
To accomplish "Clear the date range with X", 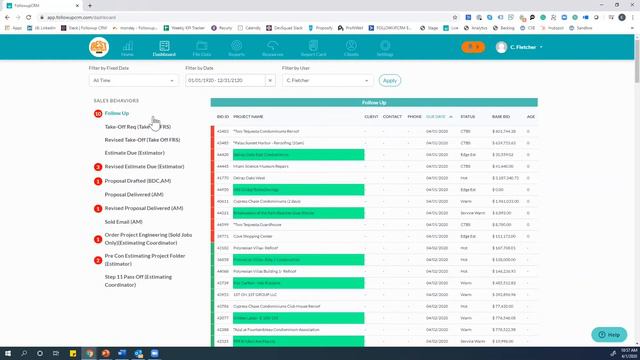I will 270,80.
